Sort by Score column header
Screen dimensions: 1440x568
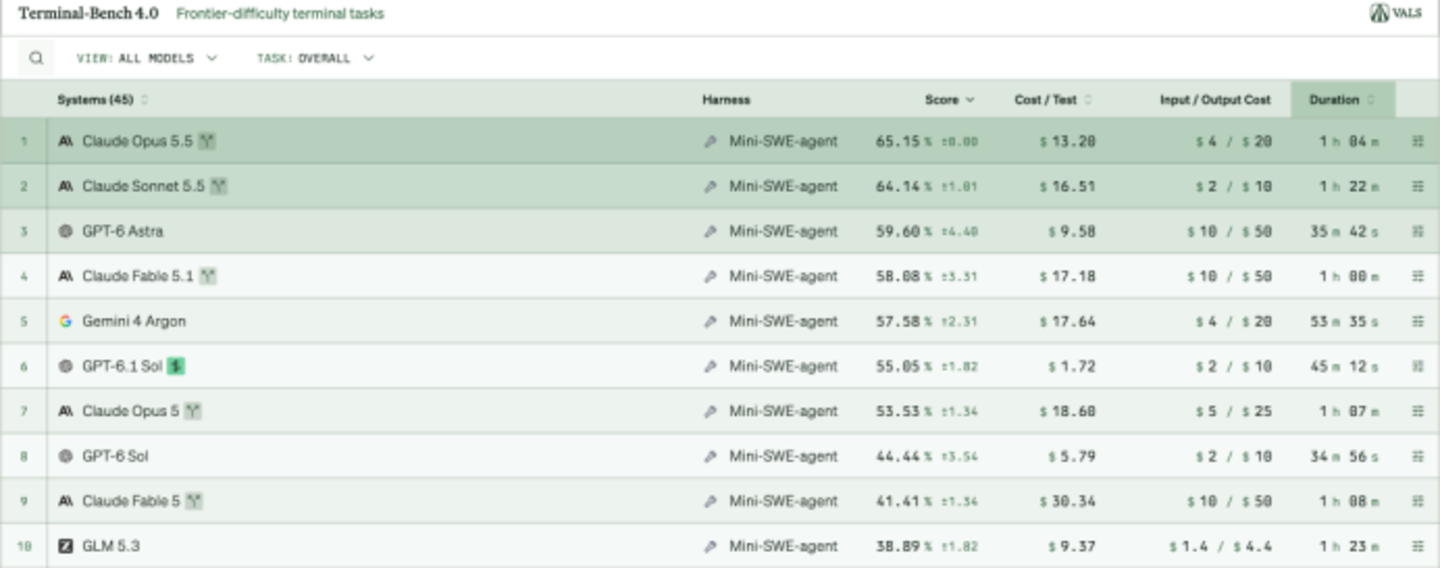pyautogui.click(x=949, y=100)
